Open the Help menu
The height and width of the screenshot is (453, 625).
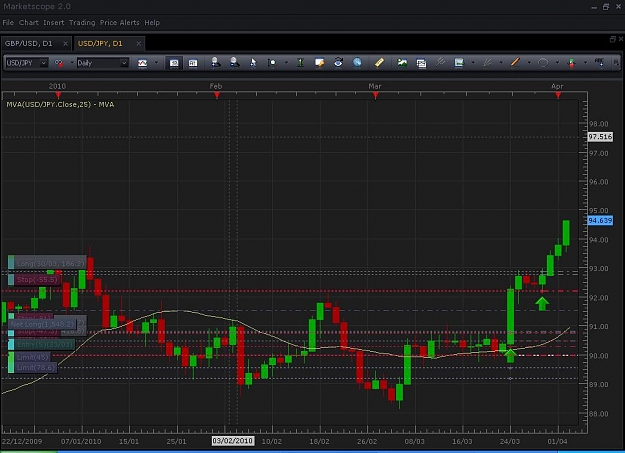[x=152, y=23]
